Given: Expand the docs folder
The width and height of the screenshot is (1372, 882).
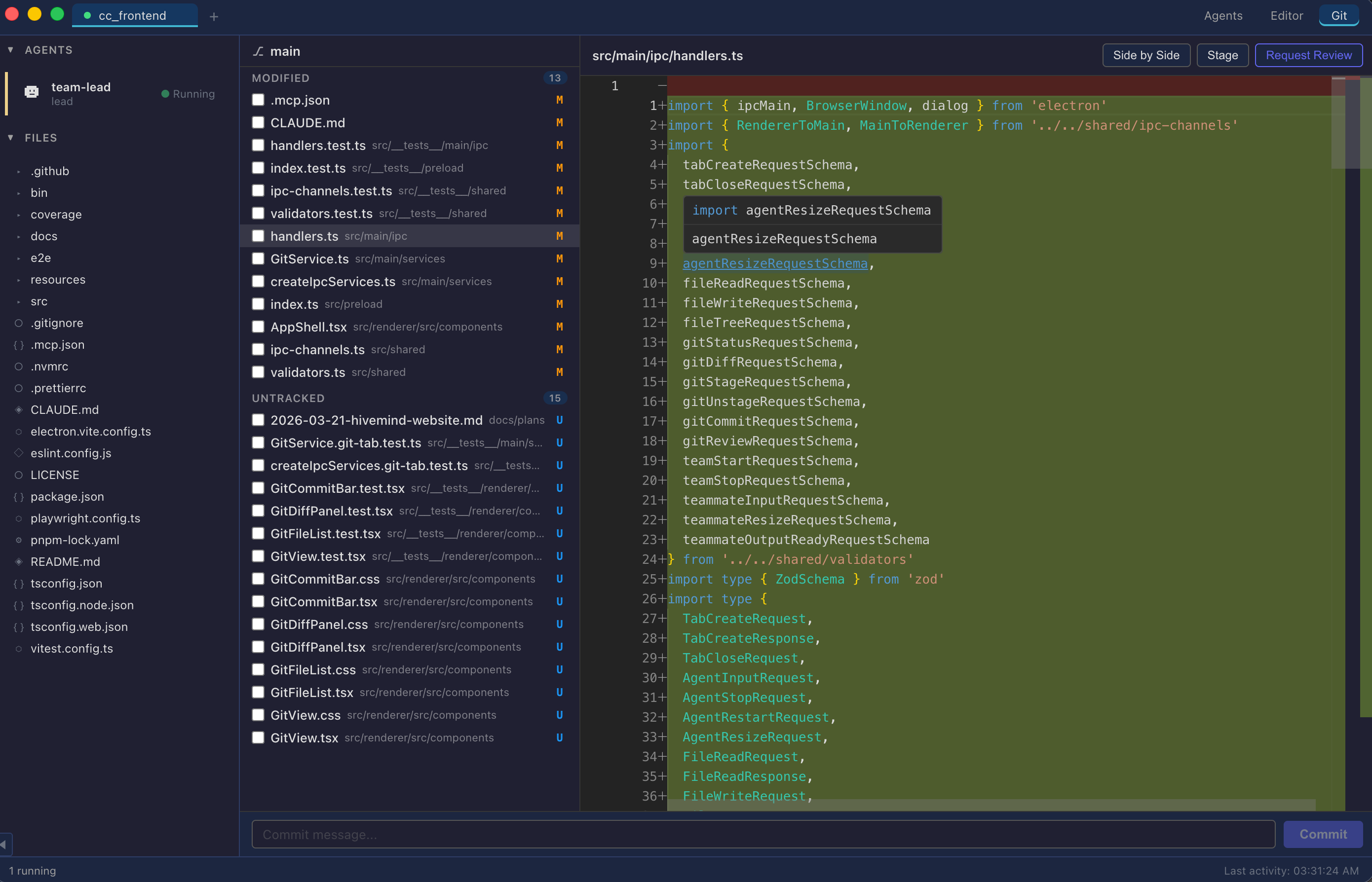Looking at the screenshot, I should (19, 236).
